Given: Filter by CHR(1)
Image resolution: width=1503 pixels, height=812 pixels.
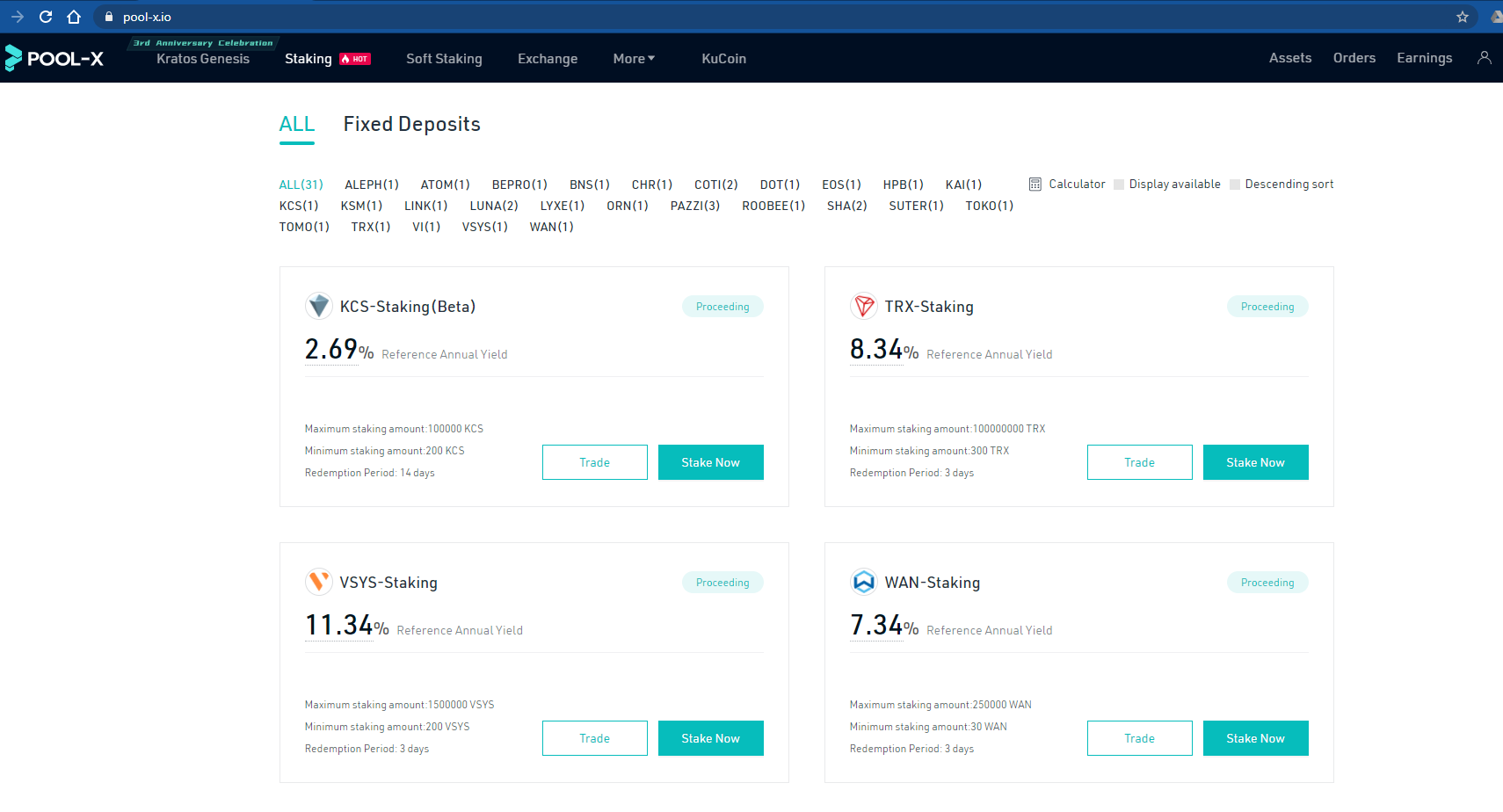Looking at the screenshot, I should (652, 185).
